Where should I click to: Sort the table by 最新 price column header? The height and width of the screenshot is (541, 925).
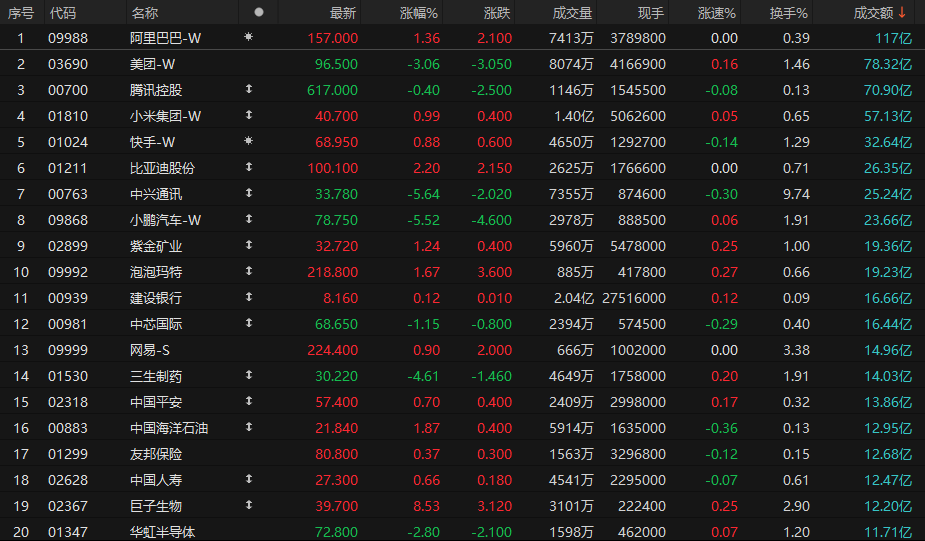343,13
